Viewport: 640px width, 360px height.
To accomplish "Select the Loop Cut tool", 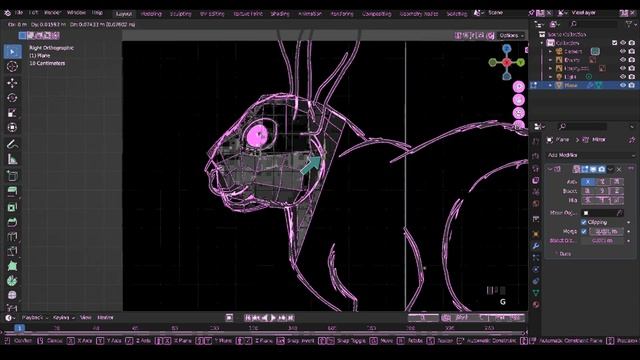I will (12, 236).
